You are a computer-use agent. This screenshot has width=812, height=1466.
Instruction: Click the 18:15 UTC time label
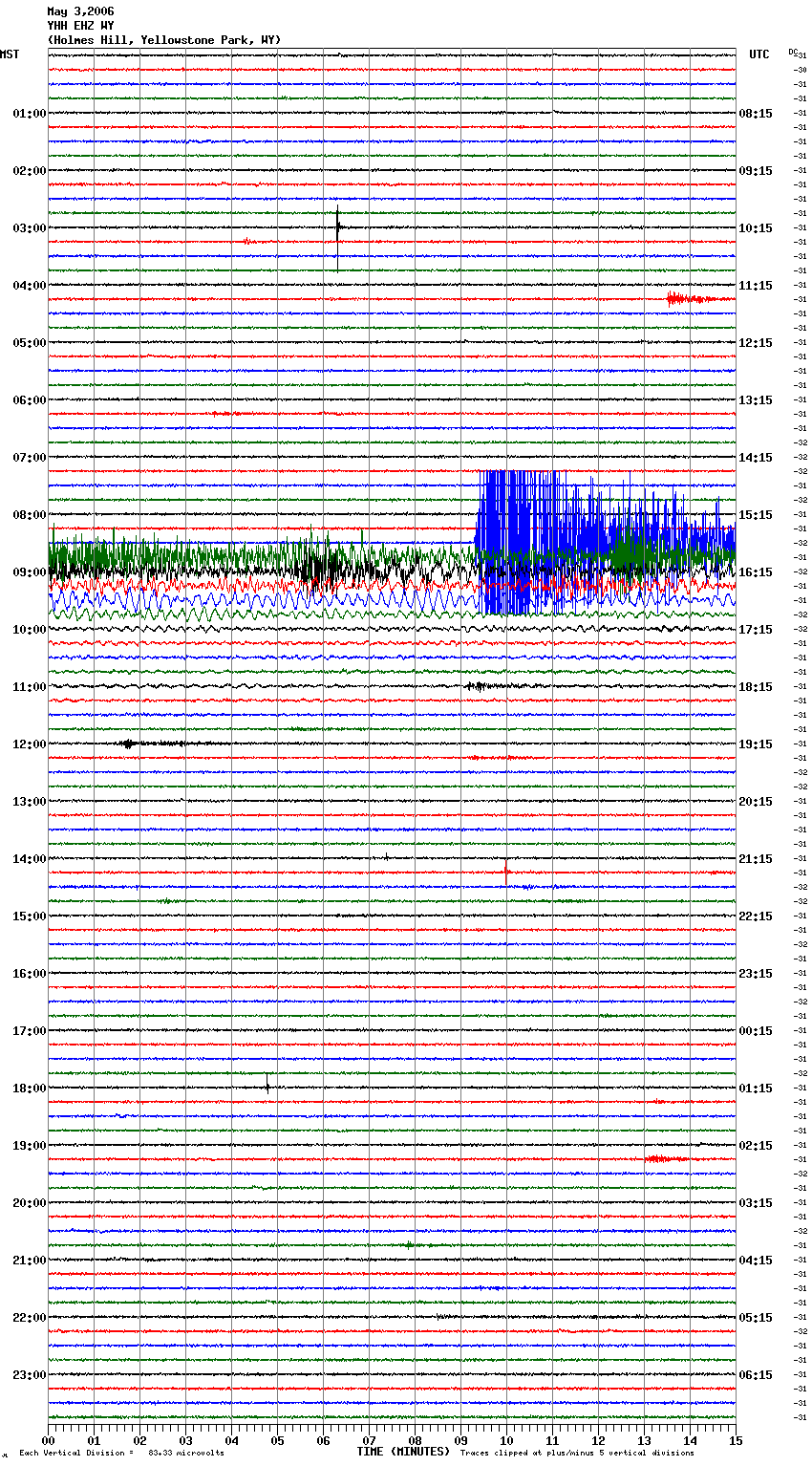756,687
